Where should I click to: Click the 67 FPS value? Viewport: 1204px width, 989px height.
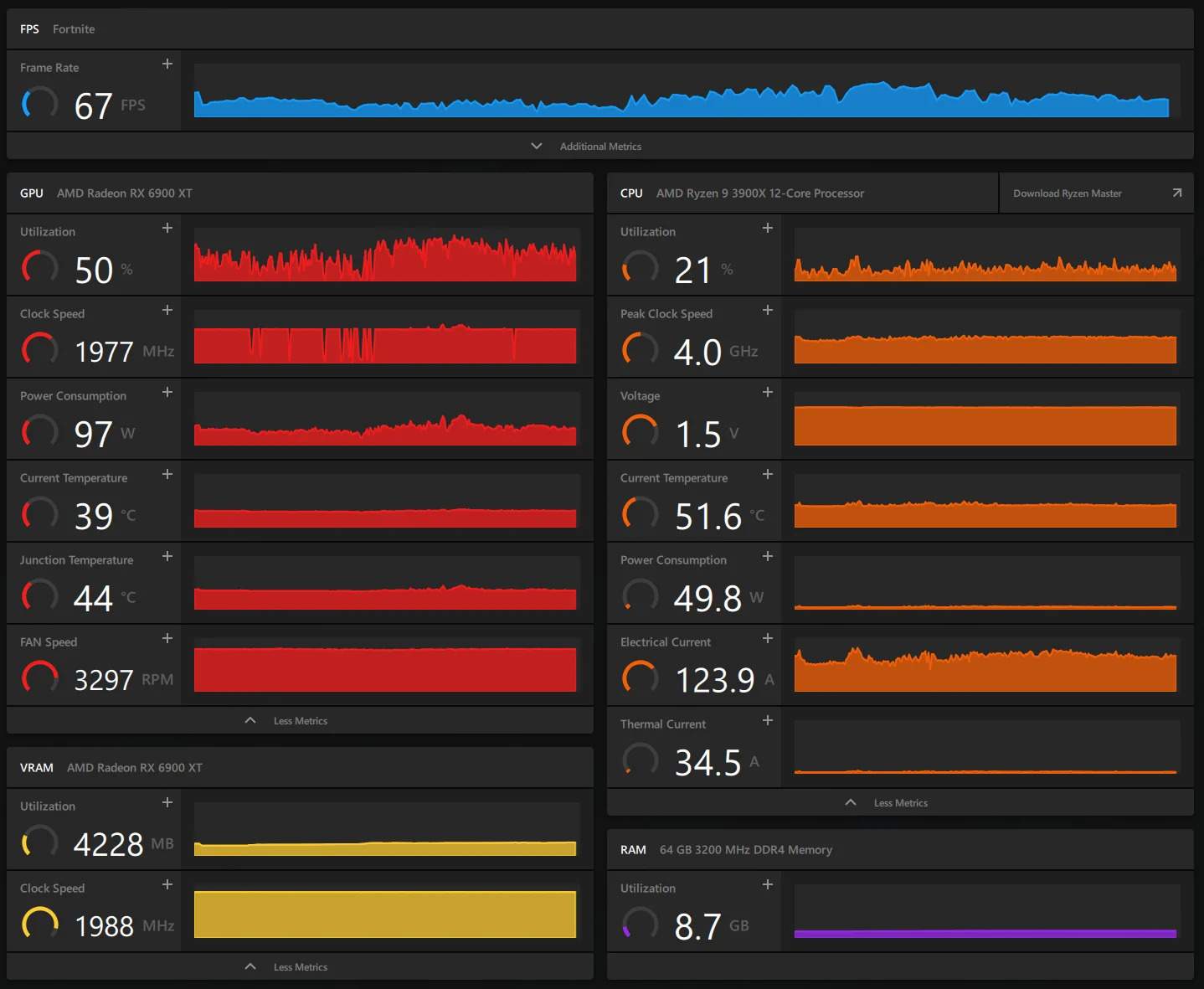click(x=110, y=106)
